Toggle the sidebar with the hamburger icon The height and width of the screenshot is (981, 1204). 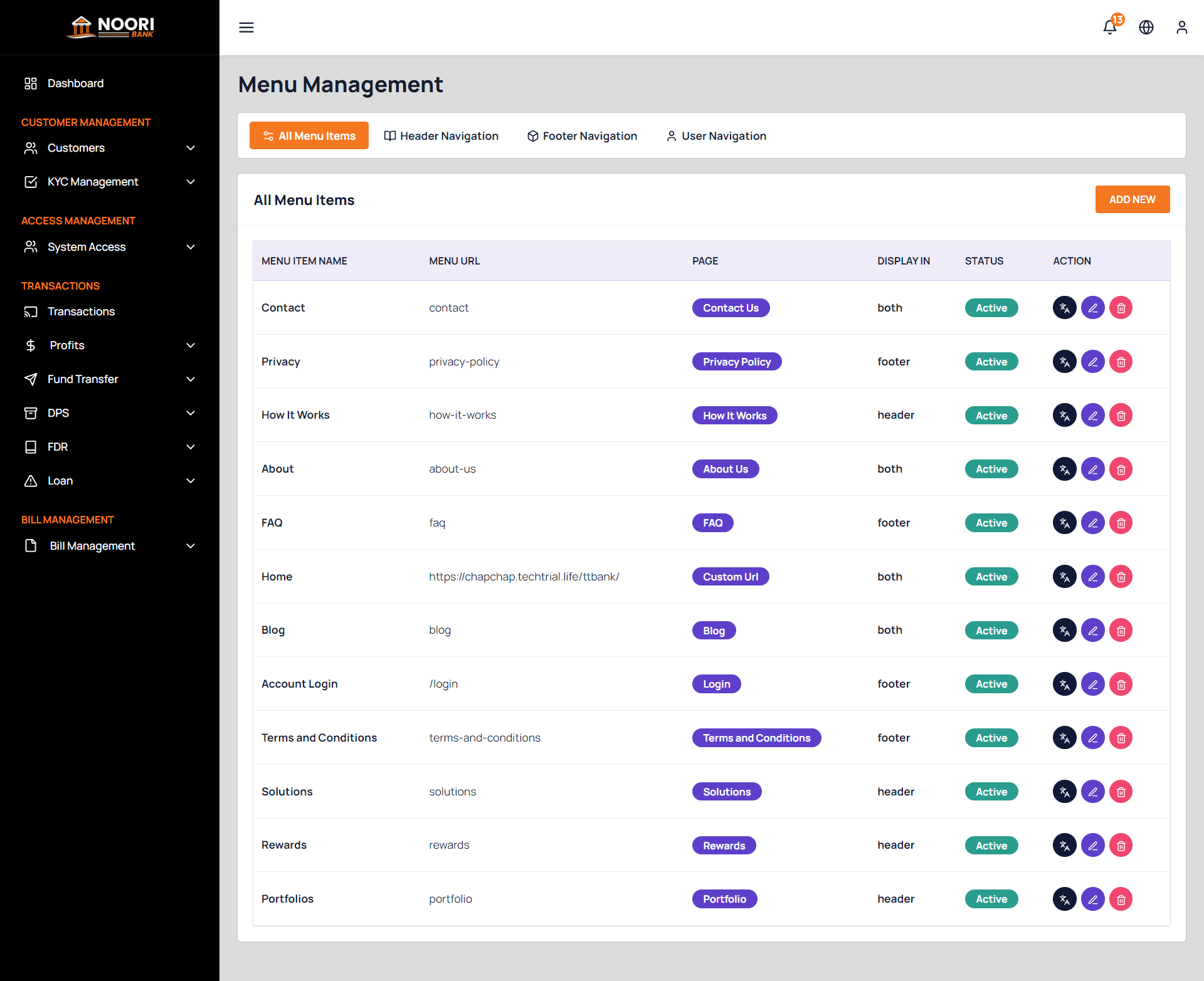click(x=246, y=28)
